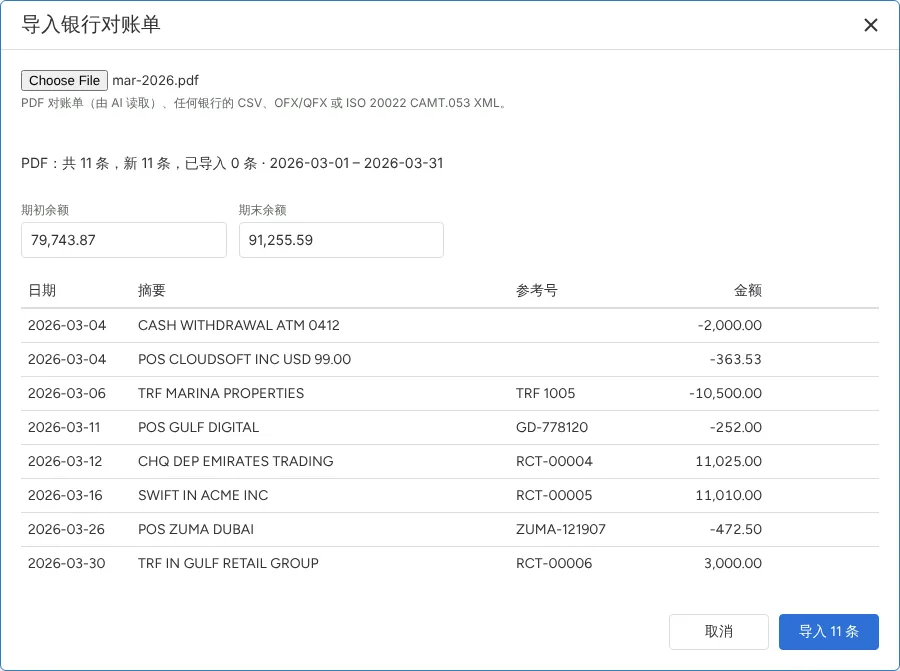Click amount -10,500.00
Screen dimensions: 900x671
click(x=726, y=393)
